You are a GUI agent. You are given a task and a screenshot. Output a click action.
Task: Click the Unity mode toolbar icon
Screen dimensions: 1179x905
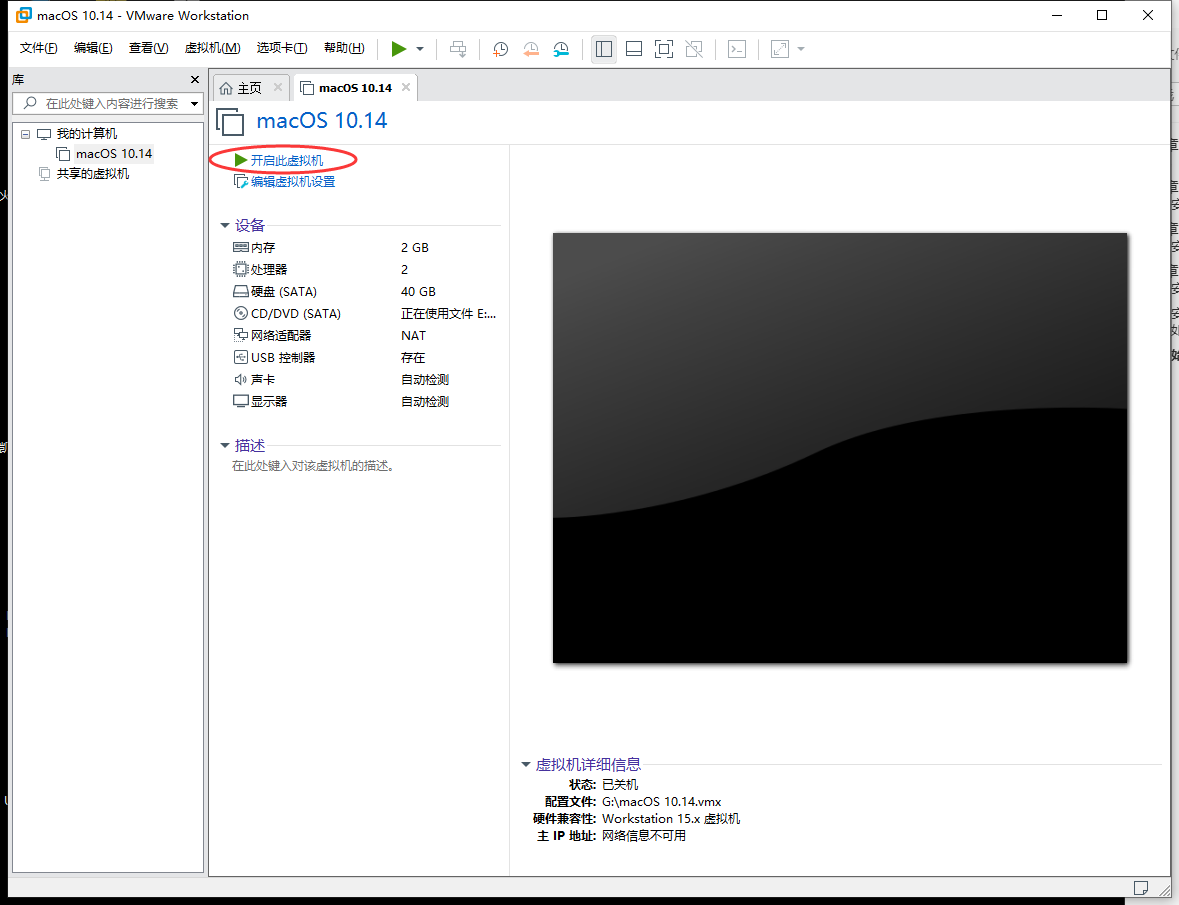pos(694,49)
